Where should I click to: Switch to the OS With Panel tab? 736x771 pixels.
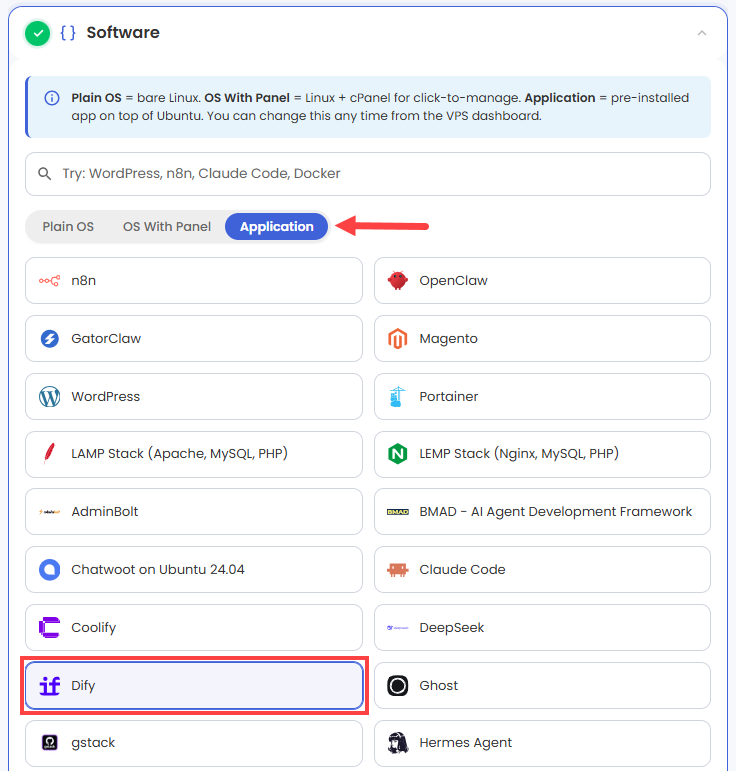click(167, 227)
